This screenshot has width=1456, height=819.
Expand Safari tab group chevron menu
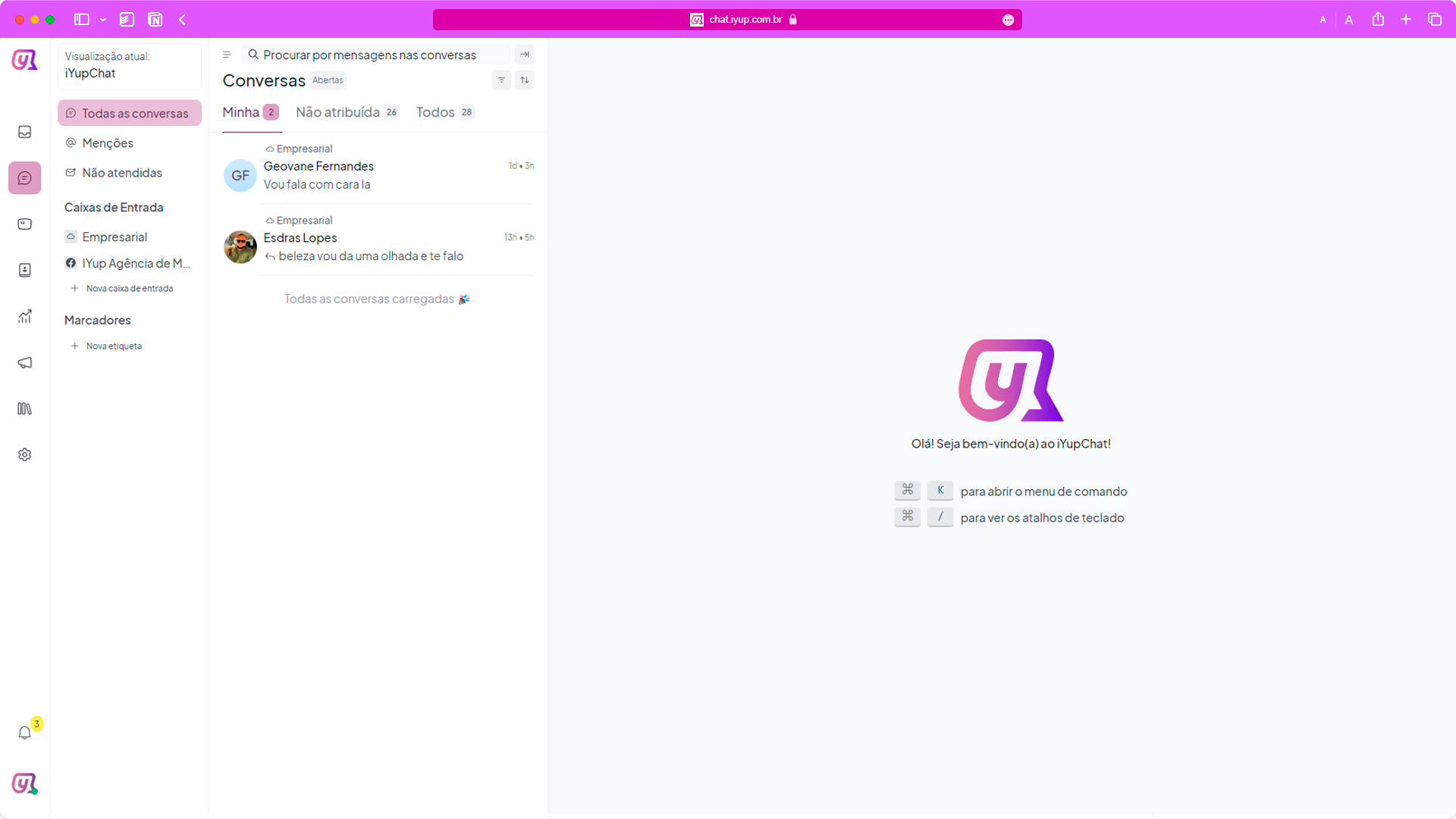103,20
